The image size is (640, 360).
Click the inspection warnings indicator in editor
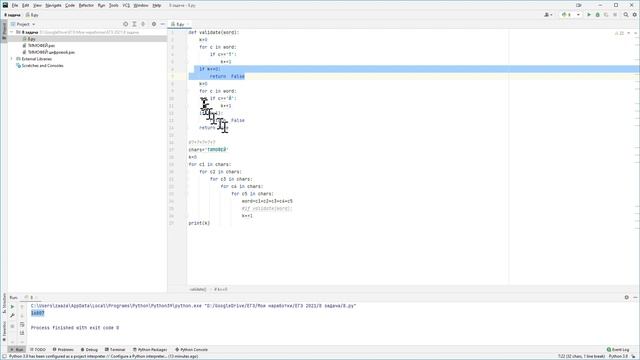click(619, 33)
